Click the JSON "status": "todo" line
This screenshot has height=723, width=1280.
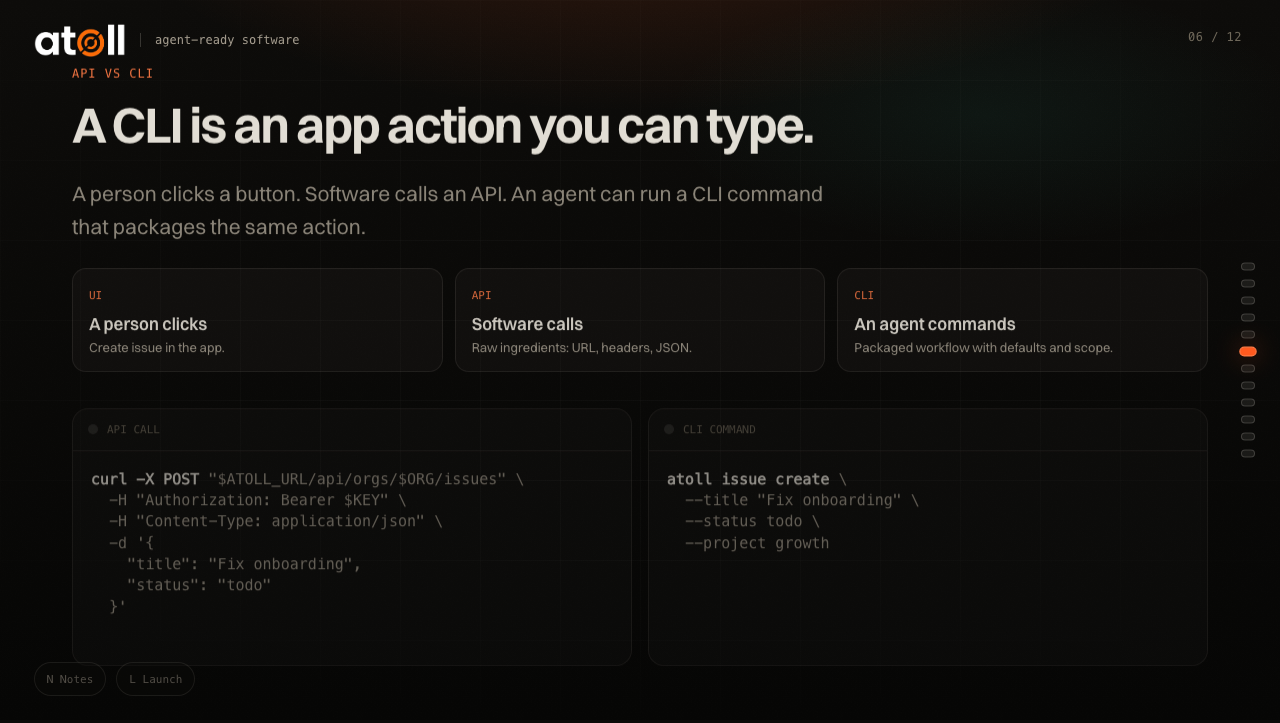tap(199, 585)
